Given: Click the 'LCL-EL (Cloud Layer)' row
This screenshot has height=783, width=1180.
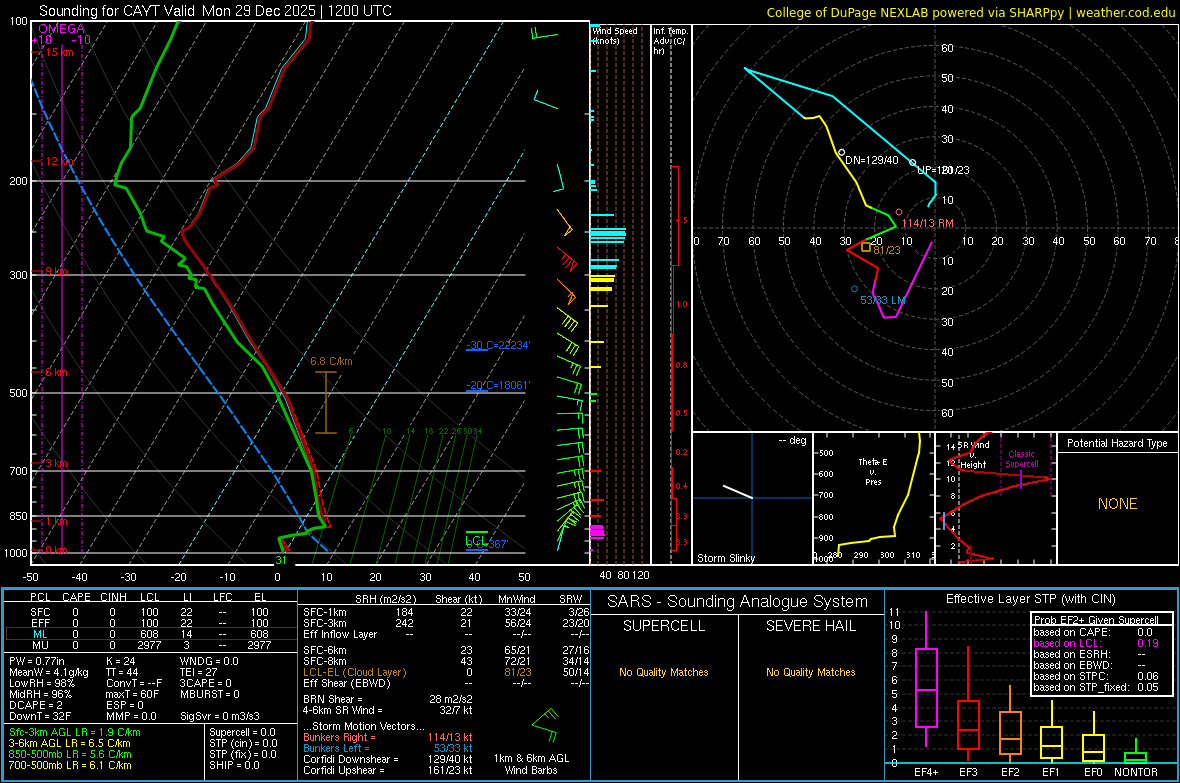Looking at the screenshot, I should (446, 672).
